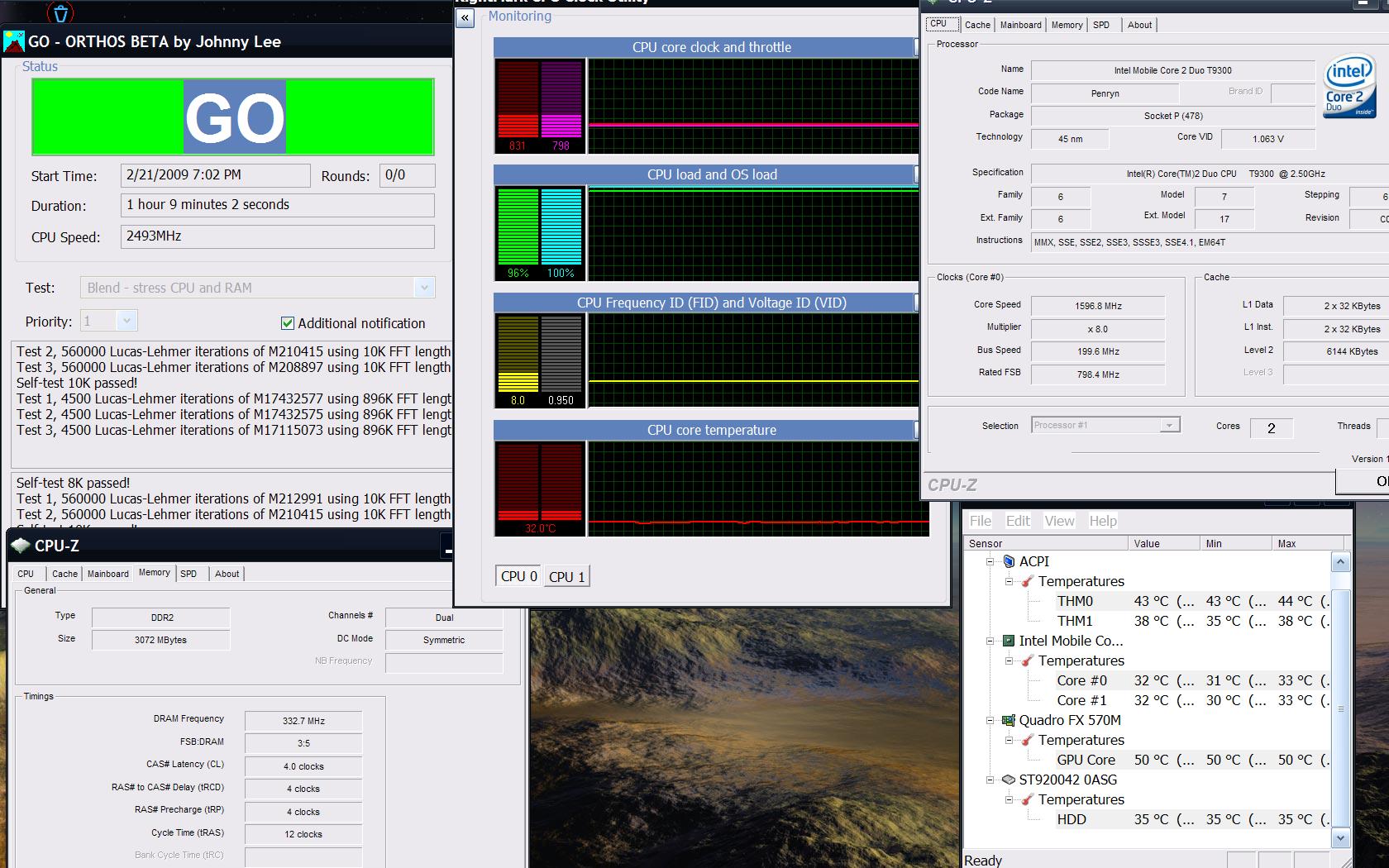Open the Priority dropdown
The height and width of the screenshot is (868, 1389).
126,321
